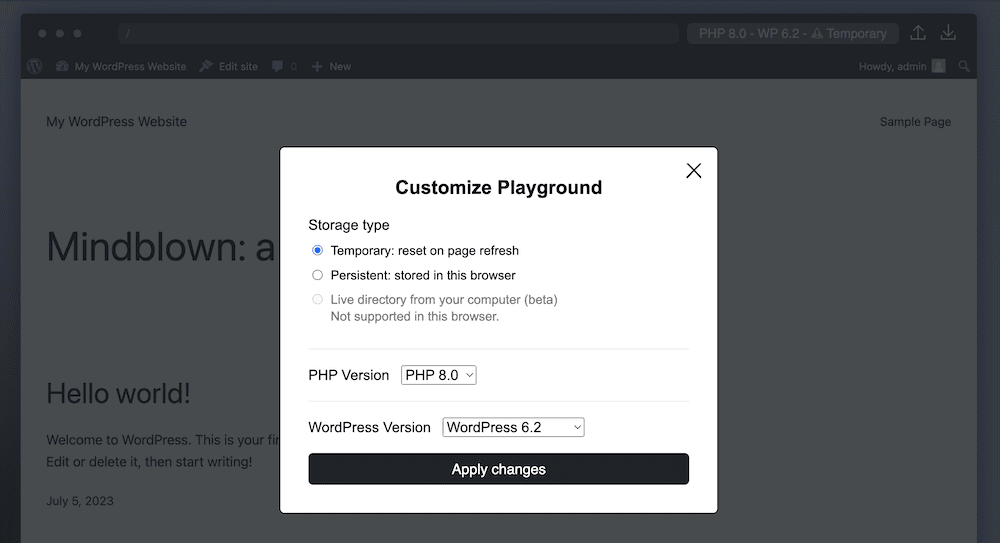Open comments bubble in admin bar
1000x543 pixels.
pos(284,66)
